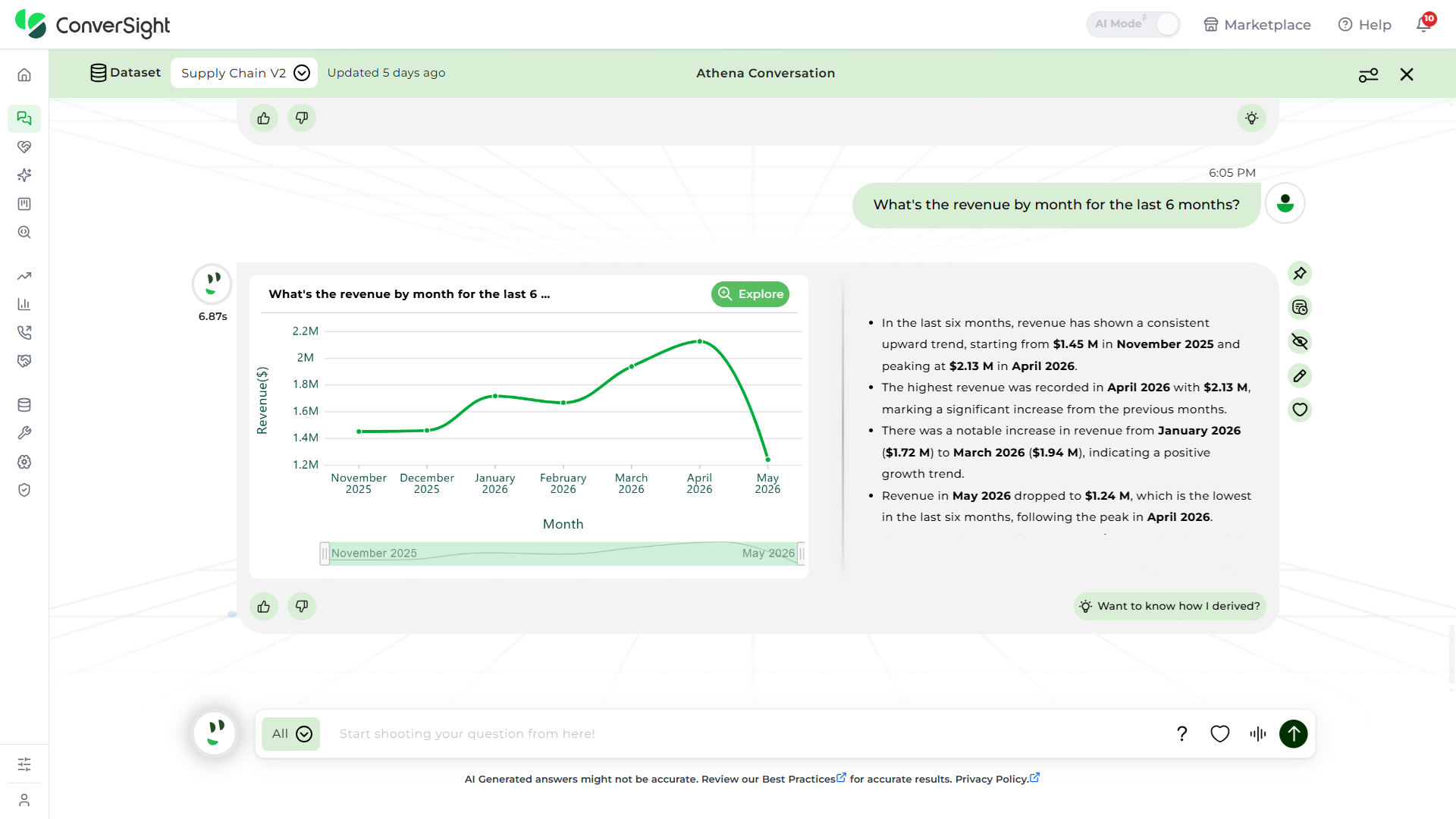
Task: Close the Athena Conversation panel
Action: click(1407, 74)
